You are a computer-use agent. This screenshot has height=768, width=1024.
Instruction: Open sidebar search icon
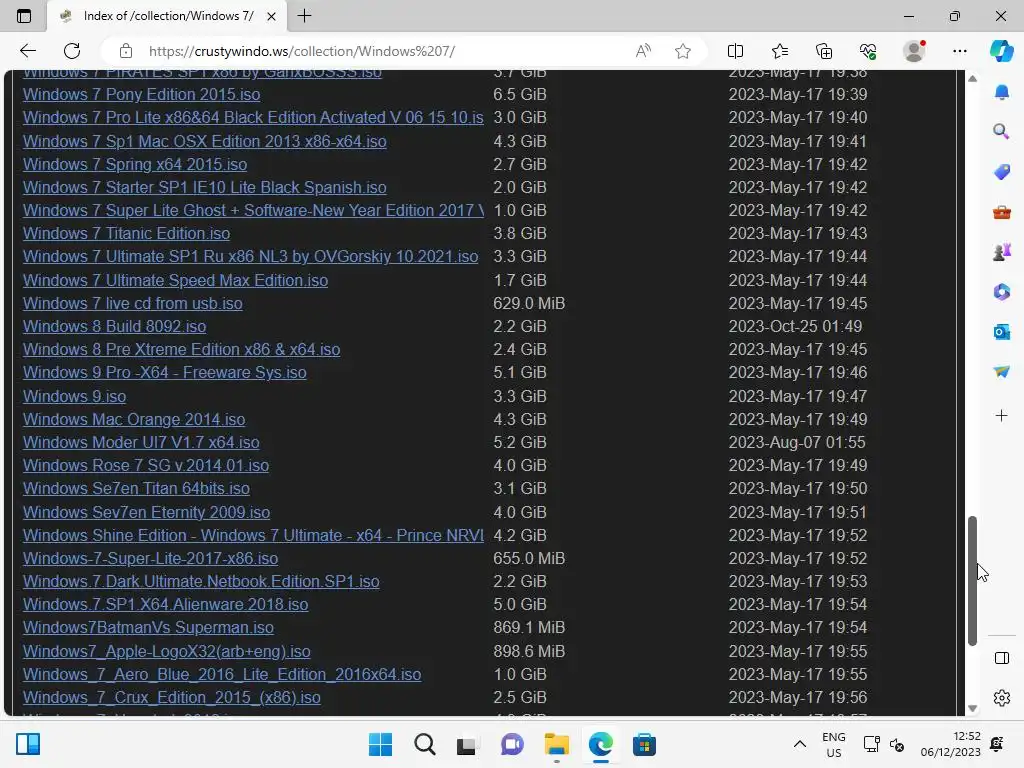1002,133
